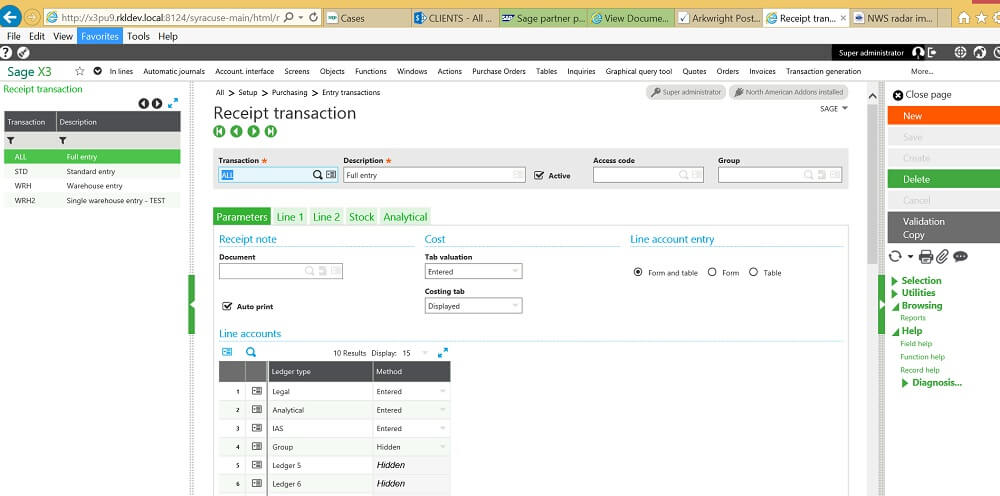
Task: Refresh the page using circular arrows icon
Action: (895, 256)
